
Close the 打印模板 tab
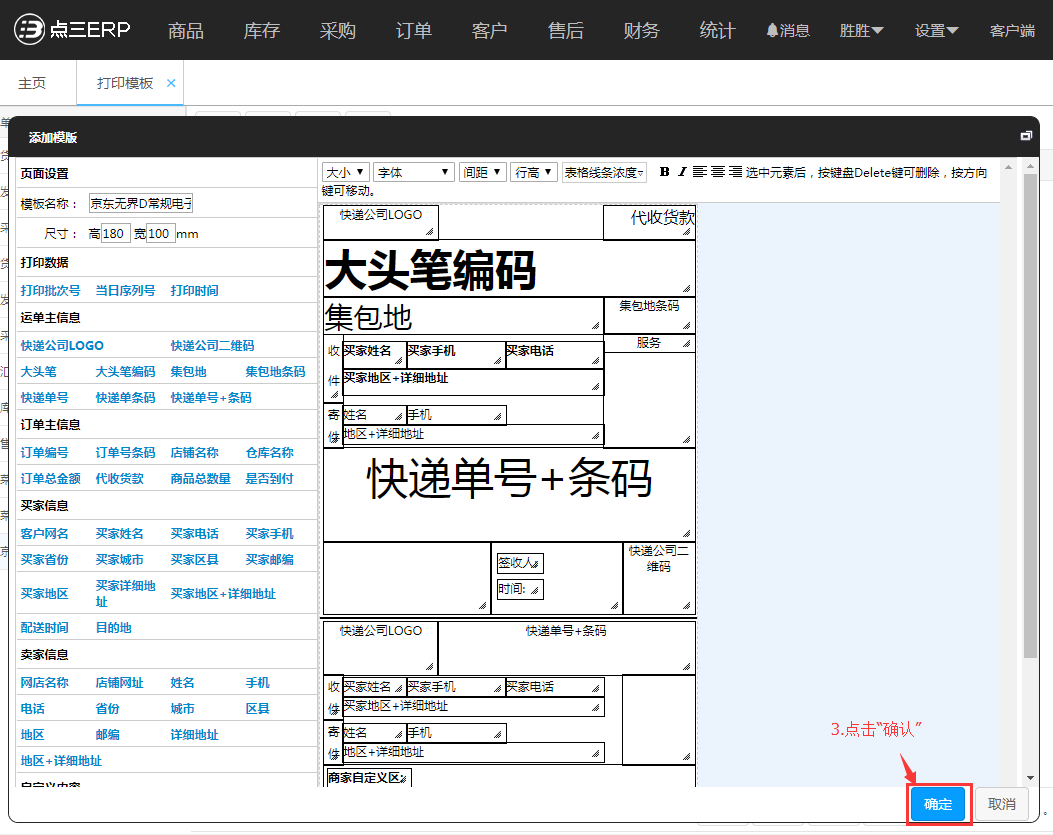[x=171, y=83]
